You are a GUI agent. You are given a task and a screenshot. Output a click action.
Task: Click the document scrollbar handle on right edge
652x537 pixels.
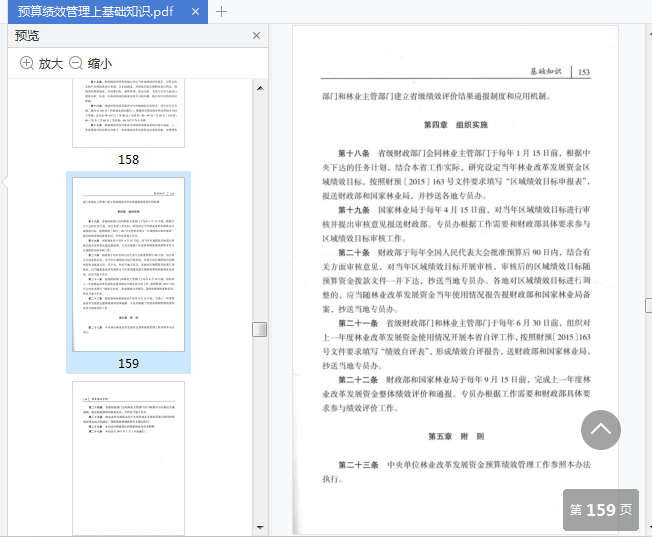(x=649, y=305)
